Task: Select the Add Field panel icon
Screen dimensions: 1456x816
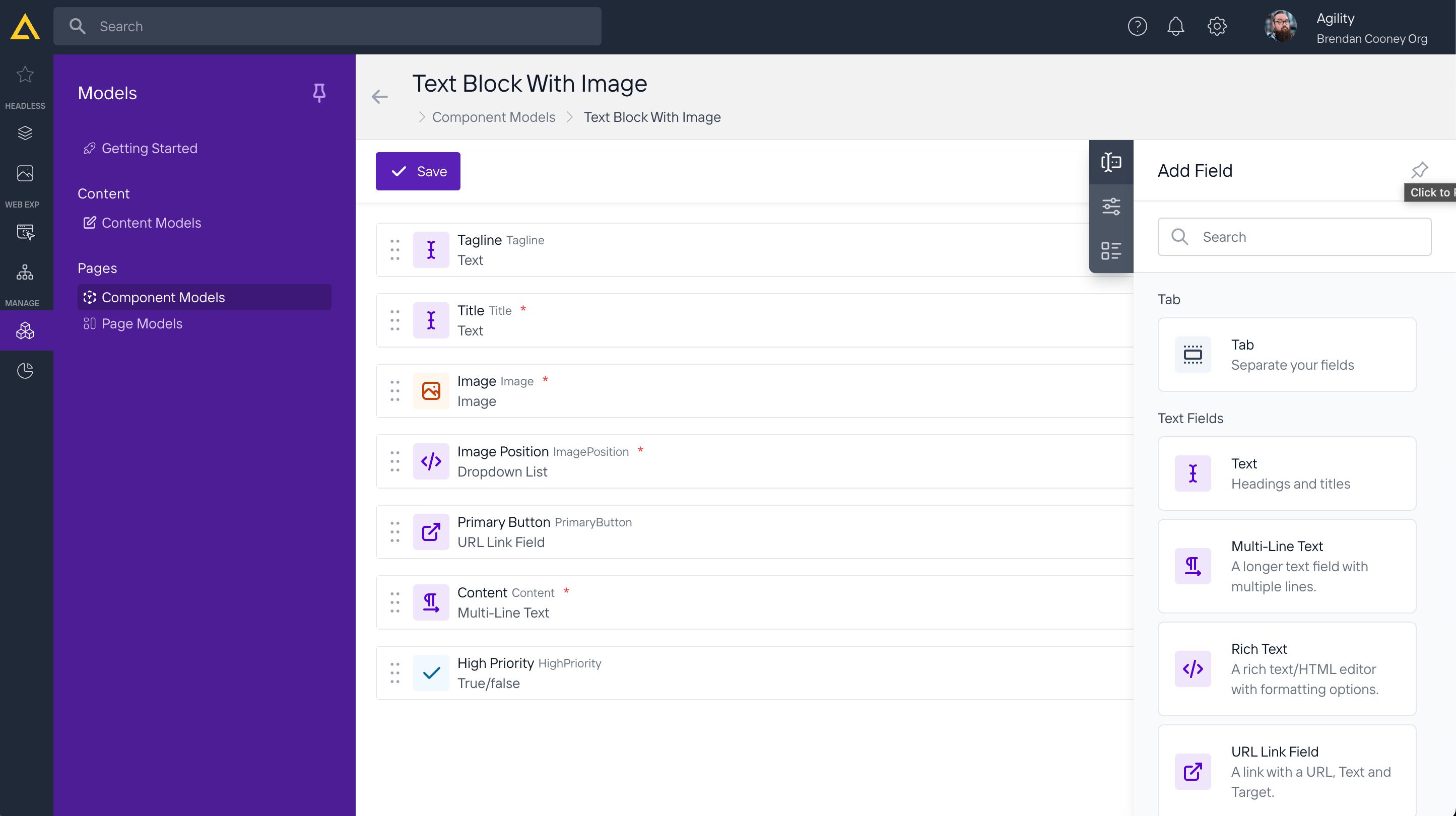Action: [x=1111, y=162]
